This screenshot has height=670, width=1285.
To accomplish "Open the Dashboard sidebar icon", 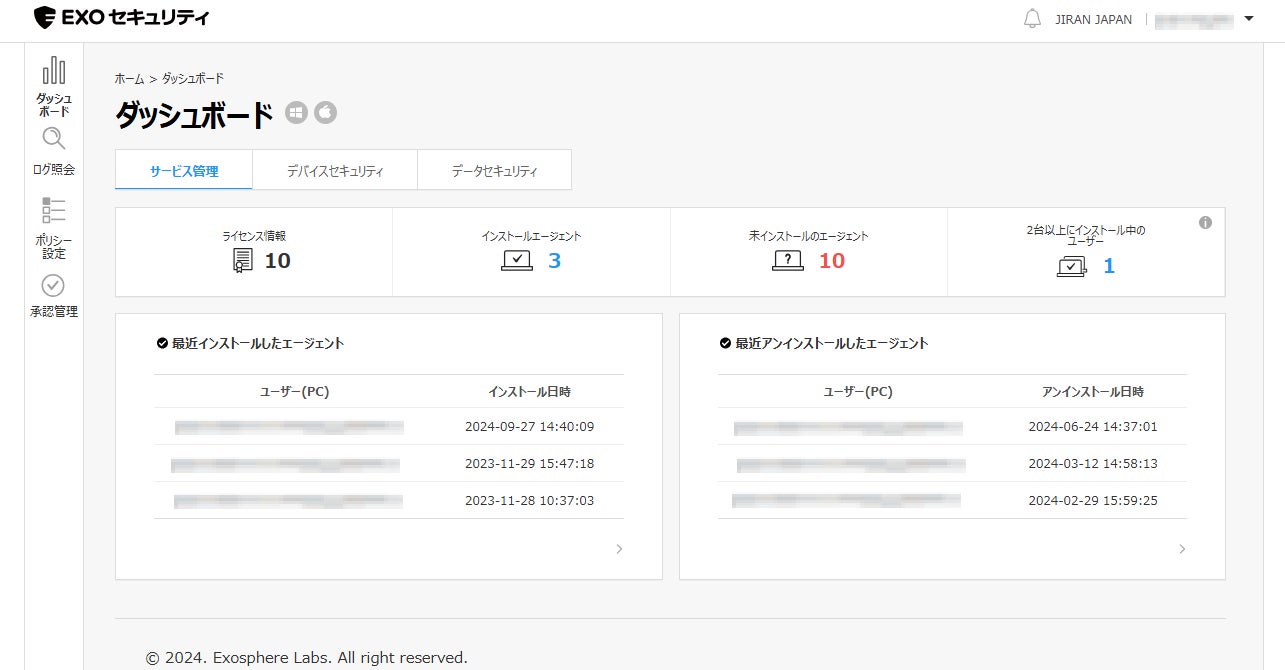I will (x=53, y=72).
